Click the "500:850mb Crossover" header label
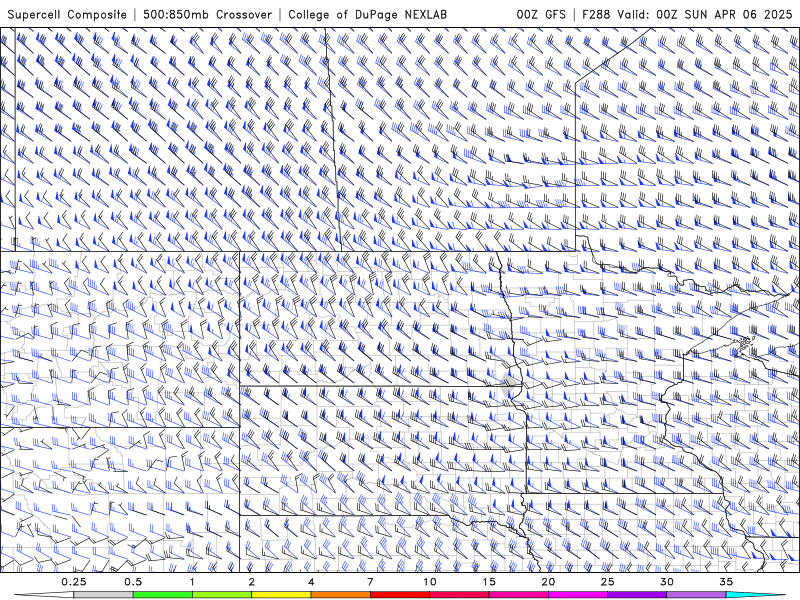The width and height of the screenshot is (800, 600). [208, 14]
